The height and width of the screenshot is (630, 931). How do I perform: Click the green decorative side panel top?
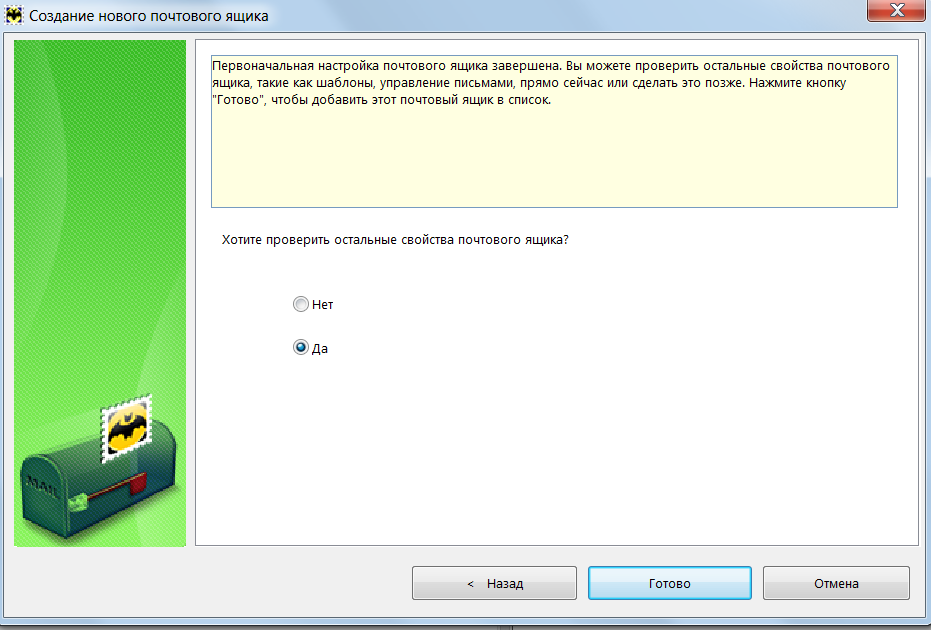(x=100, y=119)
